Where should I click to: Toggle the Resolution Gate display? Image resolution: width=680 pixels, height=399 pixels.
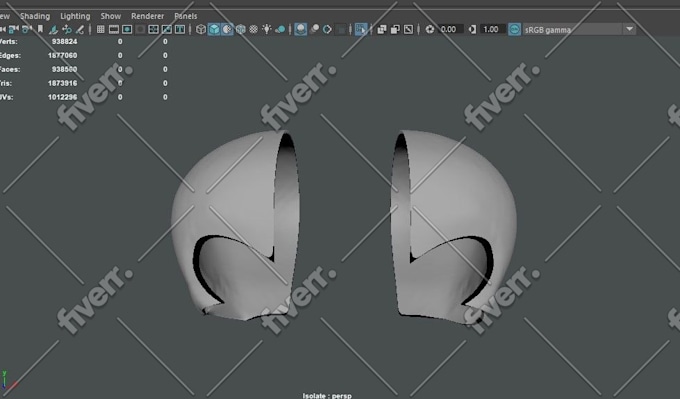[x=127, y=29]
